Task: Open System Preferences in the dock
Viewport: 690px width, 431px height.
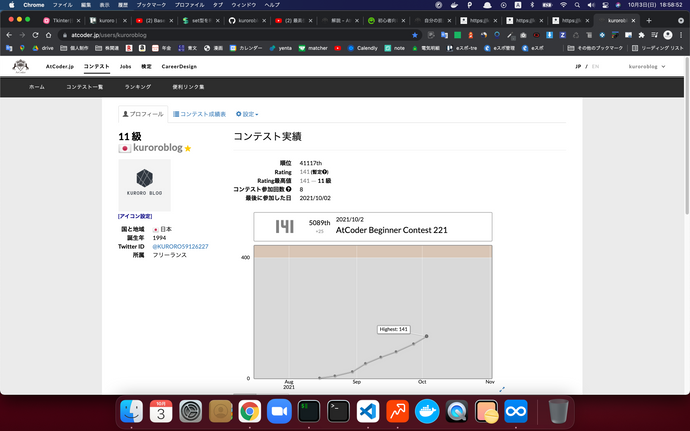Action: (x=191, y=412)
